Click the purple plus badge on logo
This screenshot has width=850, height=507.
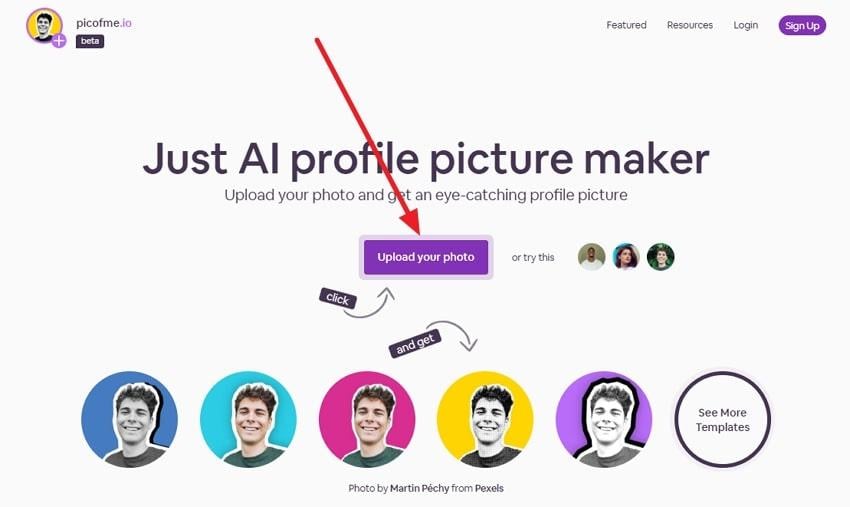59,41
